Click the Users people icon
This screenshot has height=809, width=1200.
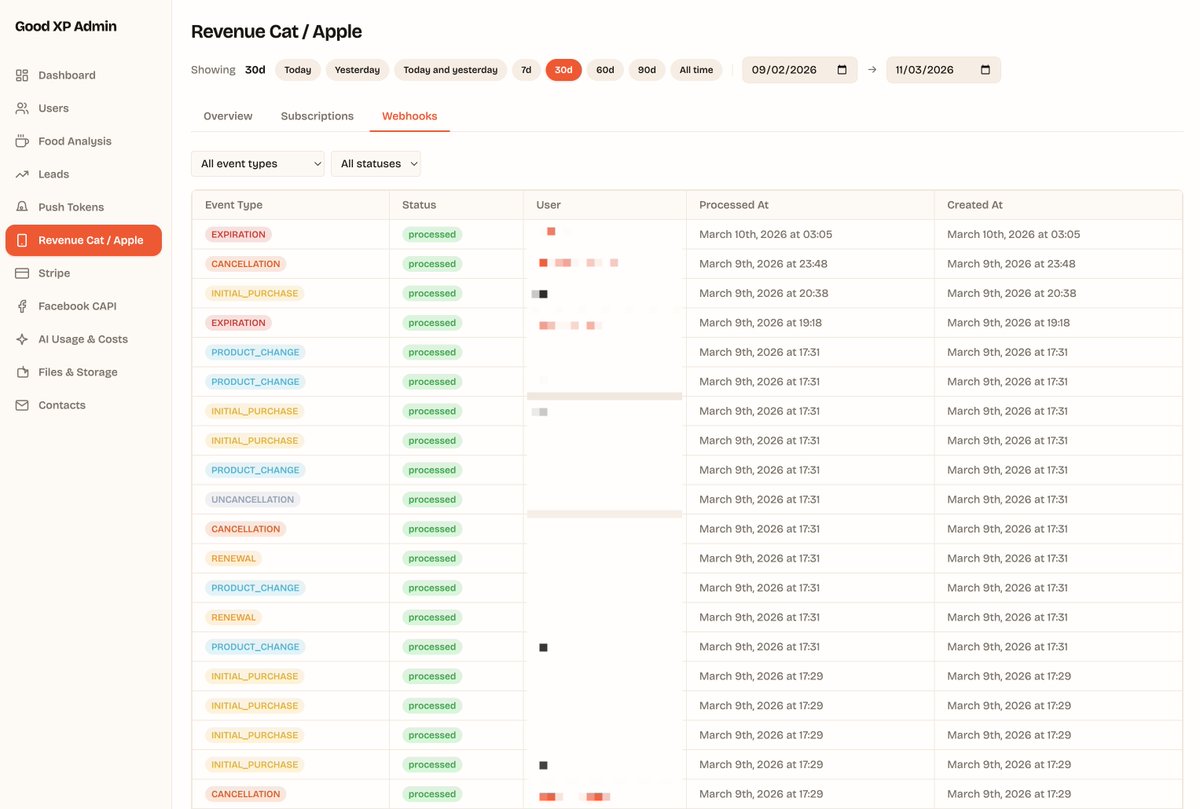click(x=22, y=108)
